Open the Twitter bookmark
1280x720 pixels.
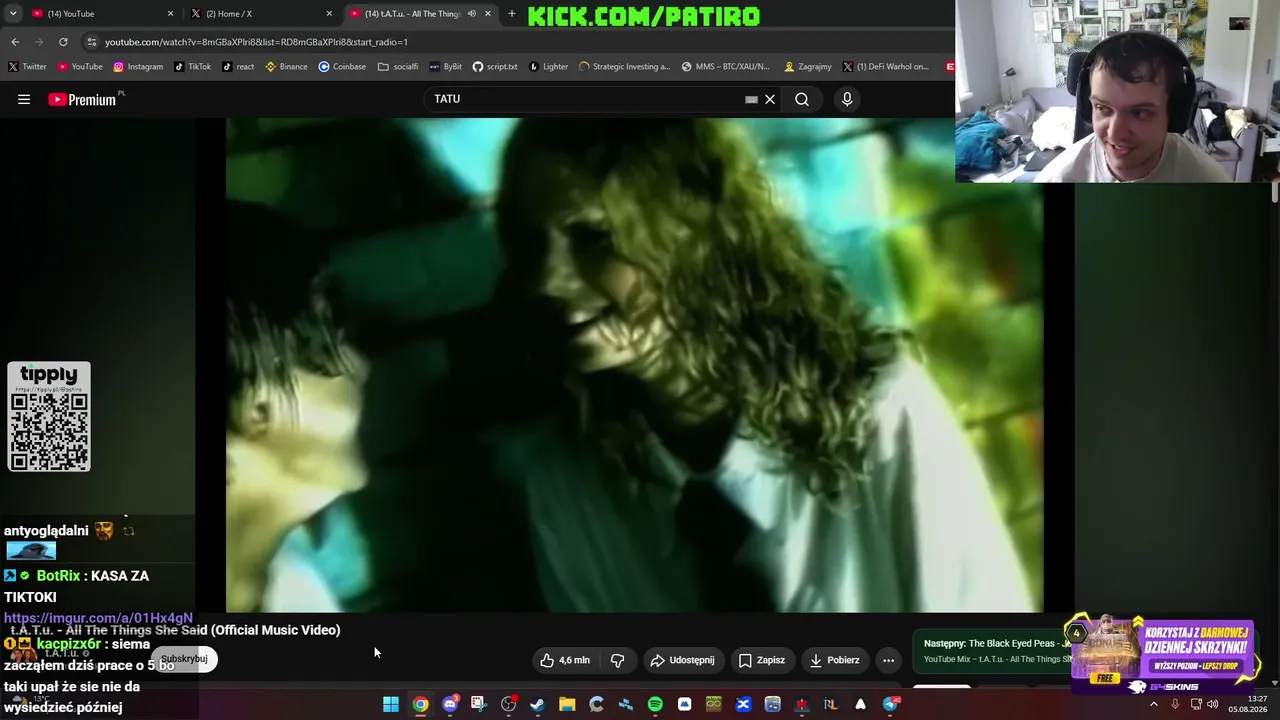[27, 67]
